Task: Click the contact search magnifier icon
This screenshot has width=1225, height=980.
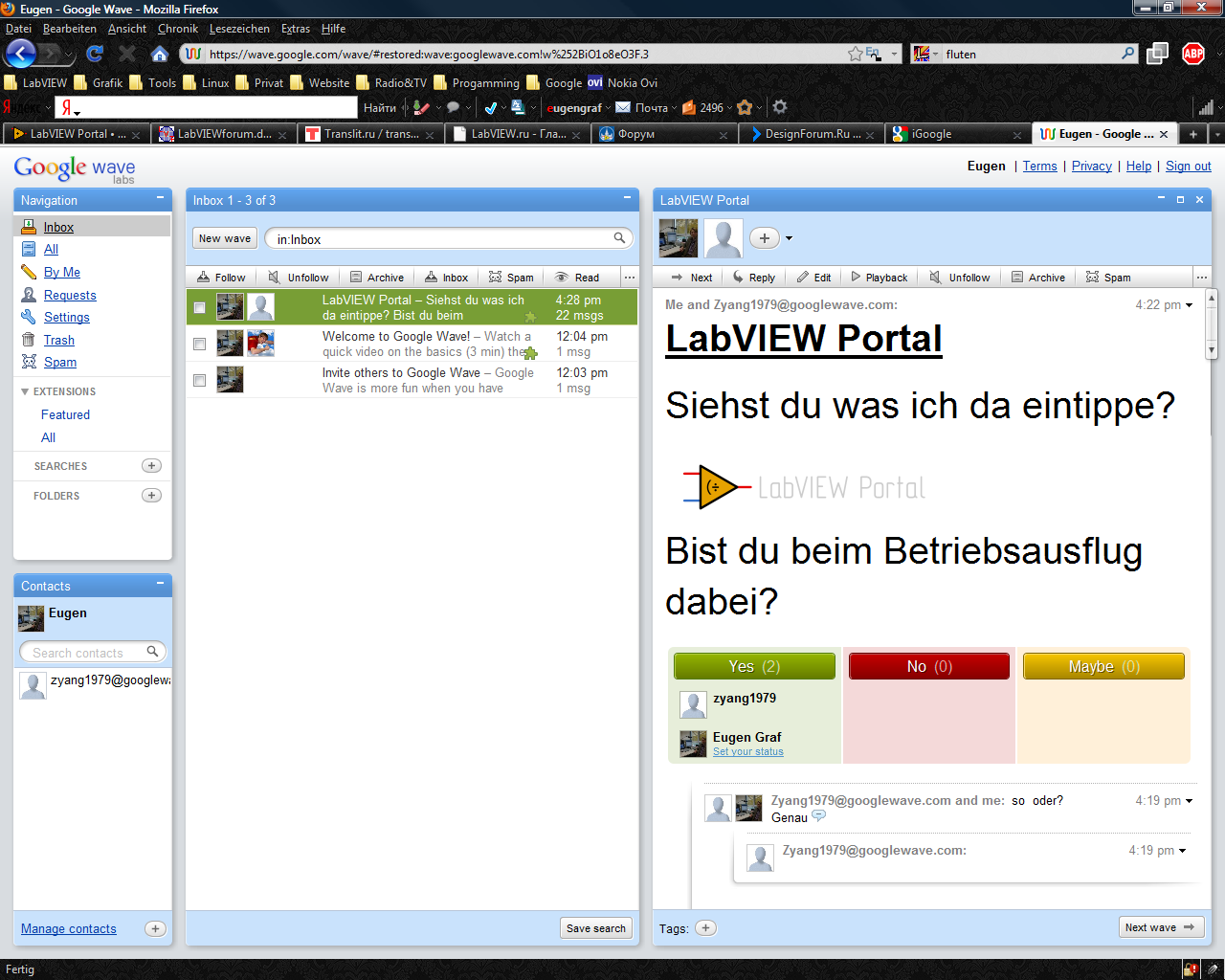Action: tap(152, 652)
